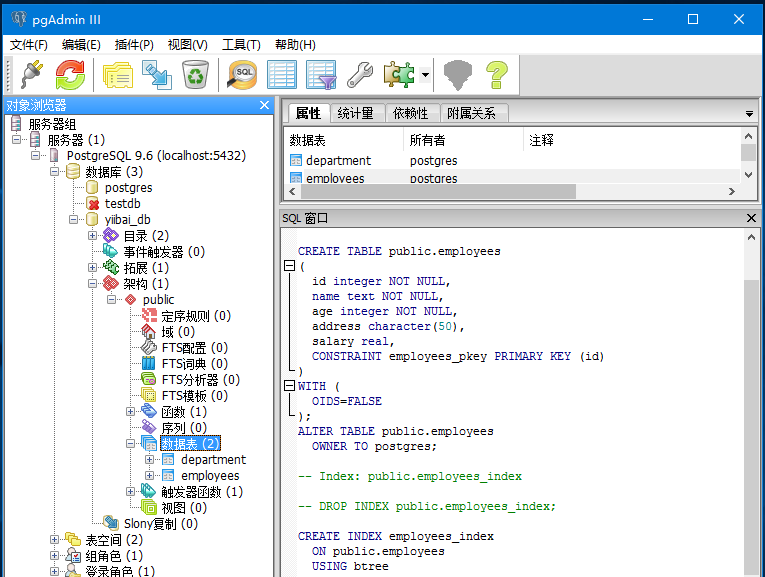Open the wrench maintenance icon
Screen dimensions: 765x577
(x=360, y=75)
